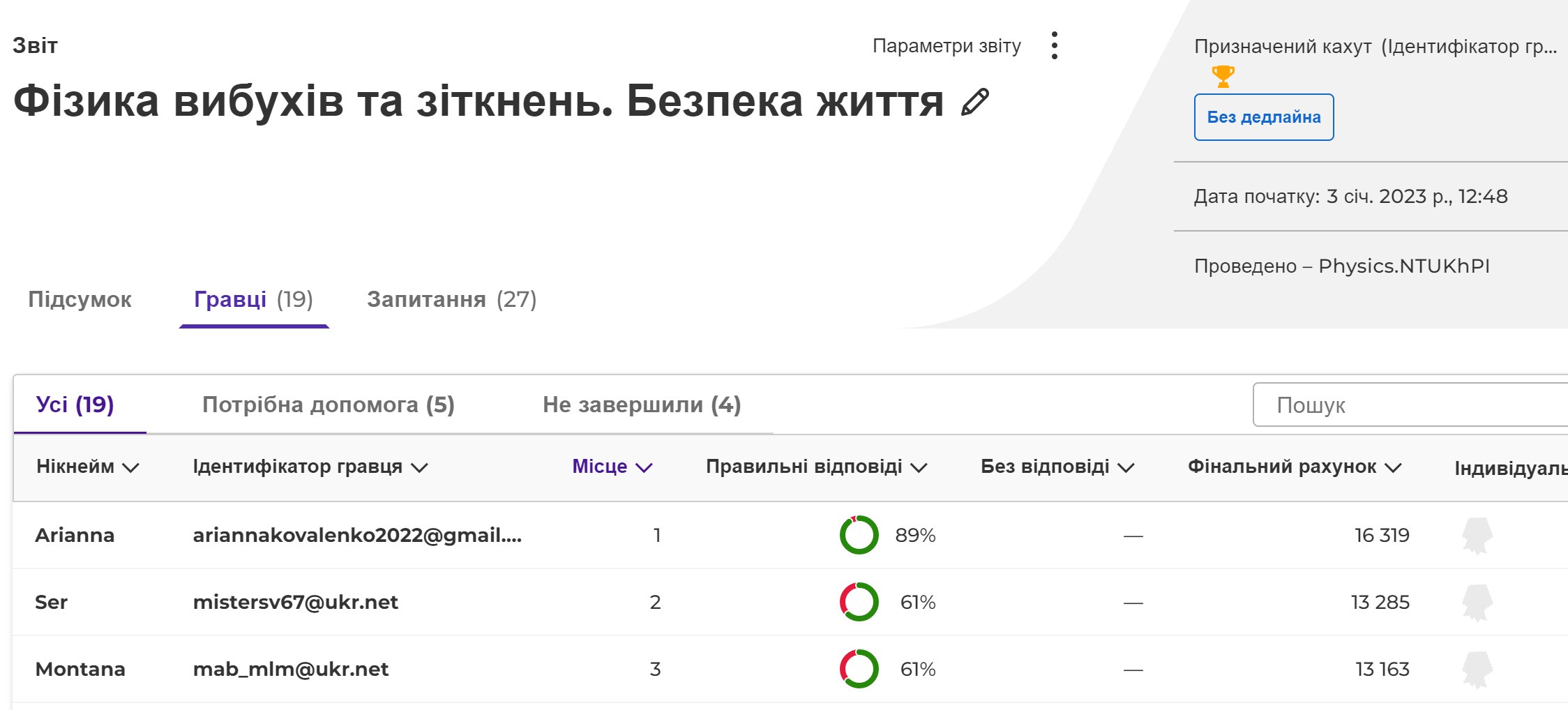Open the three-dot report options menu

click(x=1054, y=45)
